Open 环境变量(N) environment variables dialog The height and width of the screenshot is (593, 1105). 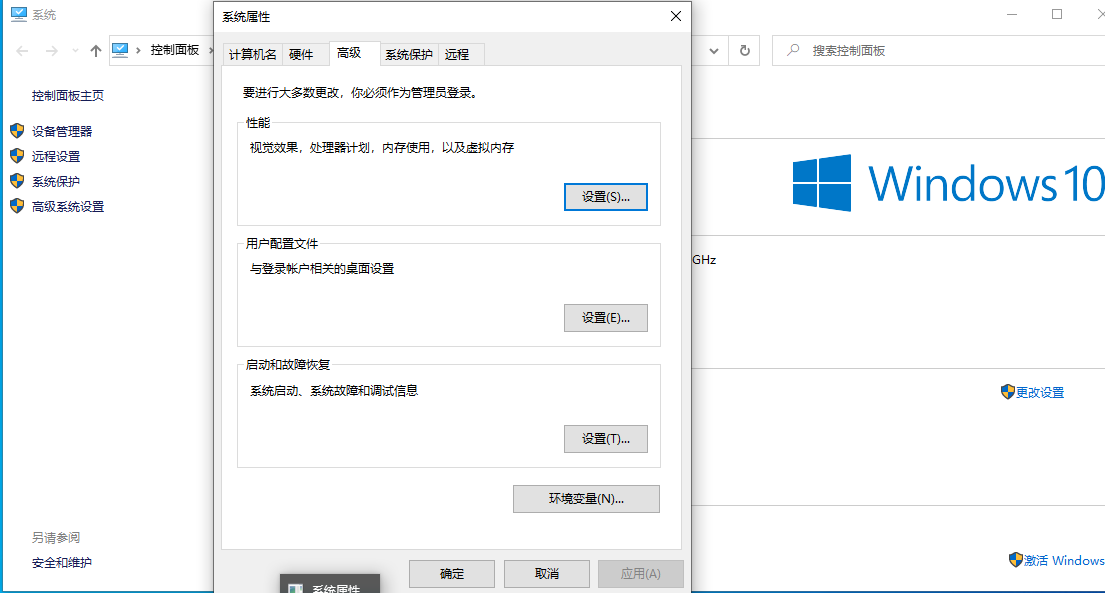coord(586,499)
